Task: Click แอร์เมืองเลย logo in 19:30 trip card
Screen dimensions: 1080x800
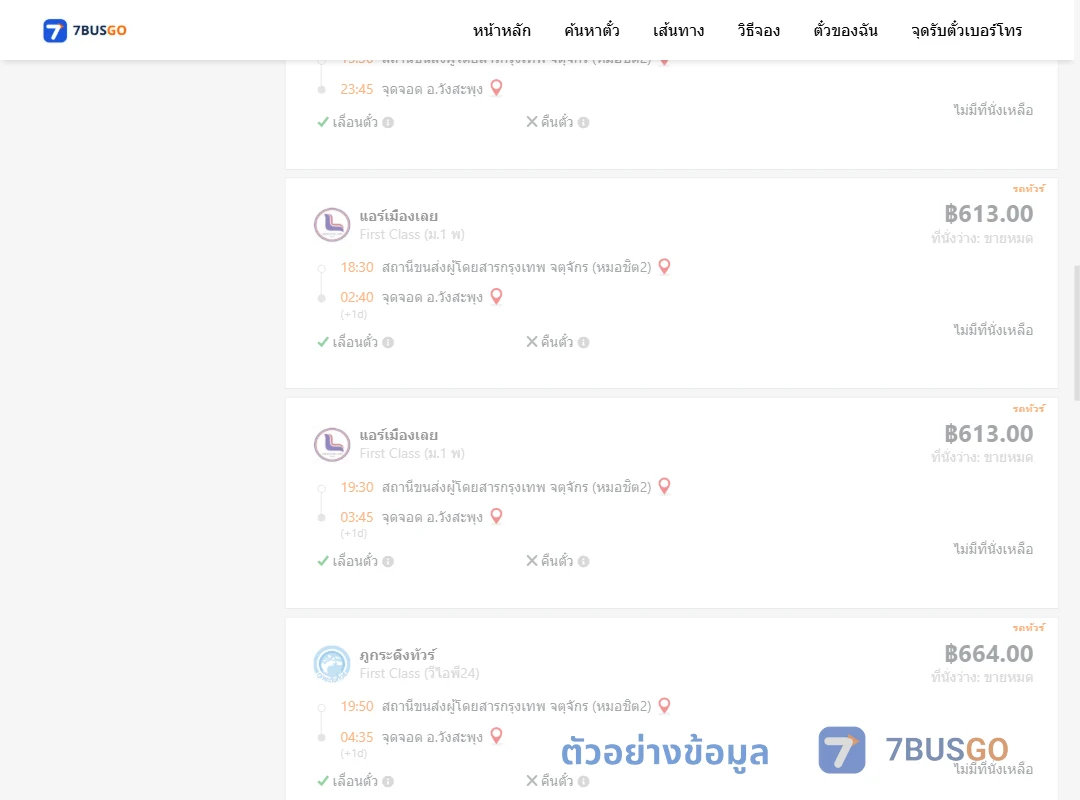Action: pos(332,444)
